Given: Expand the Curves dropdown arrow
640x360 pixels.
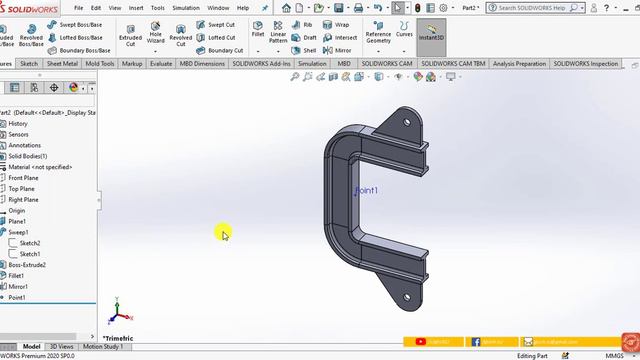Looking at the screenshot, I should pyautogui.click(x=404, y=51).
